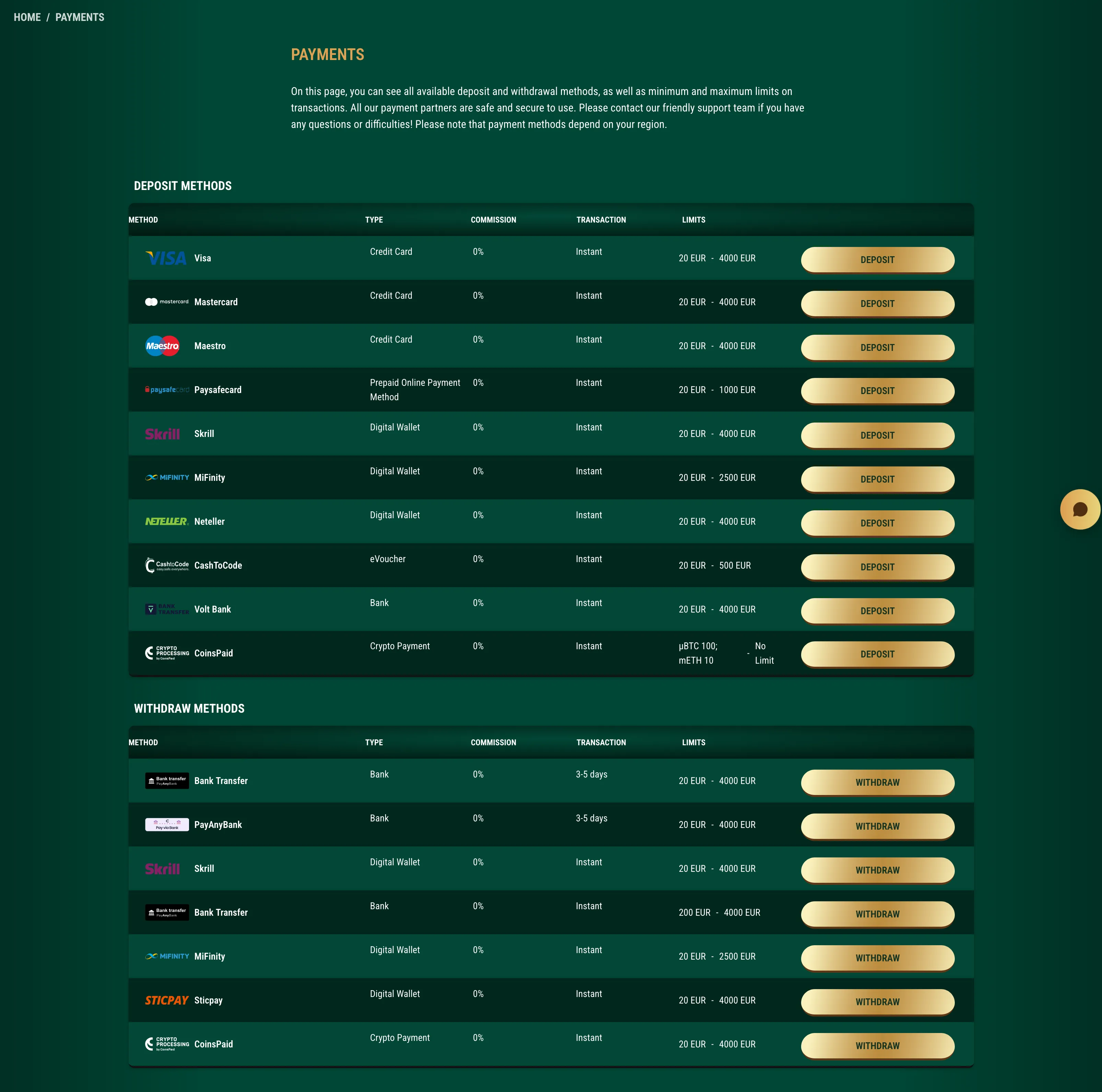Viewport: 1102px width, 1092px height.
Task: Click the CoinsPaid logo in withdraw methods
Action: coord(166,1044)
